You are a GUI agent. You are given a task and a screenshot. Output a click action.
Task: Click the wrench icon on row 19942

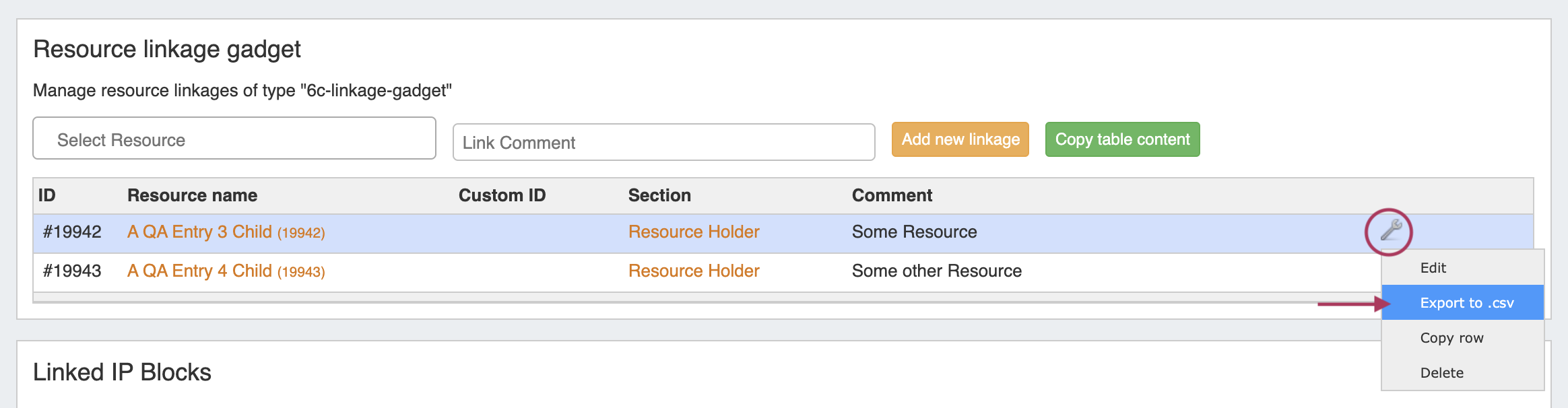(1390, 231)
